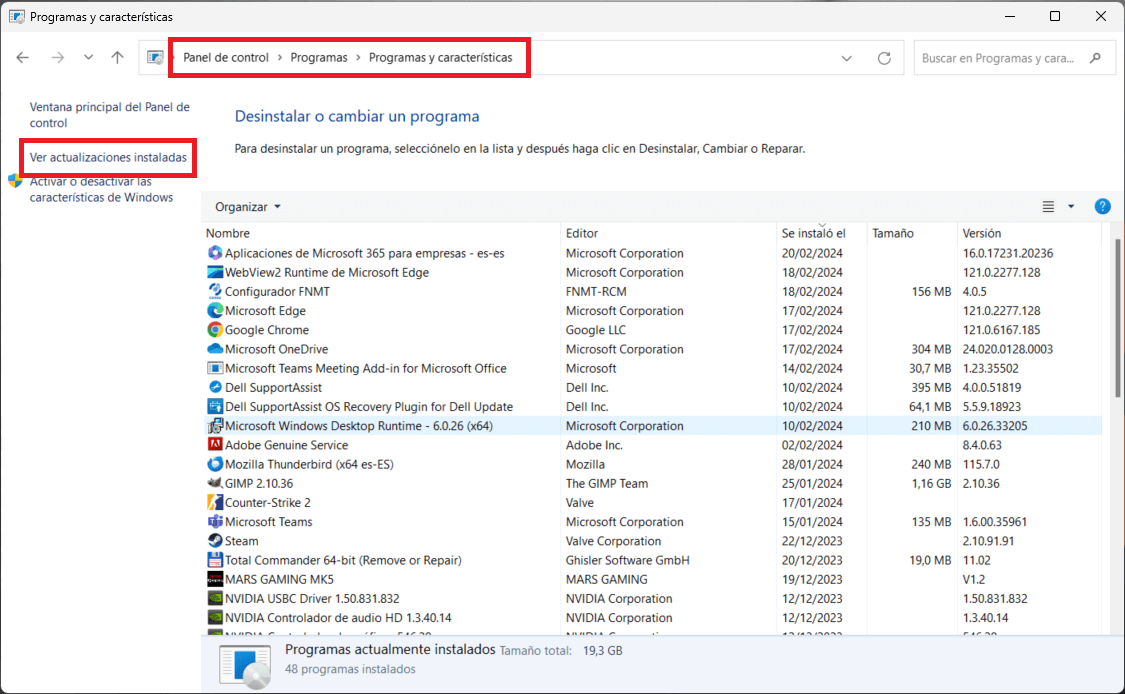
Task: Click the installed programs summary icon
Action: coord(245,665)
